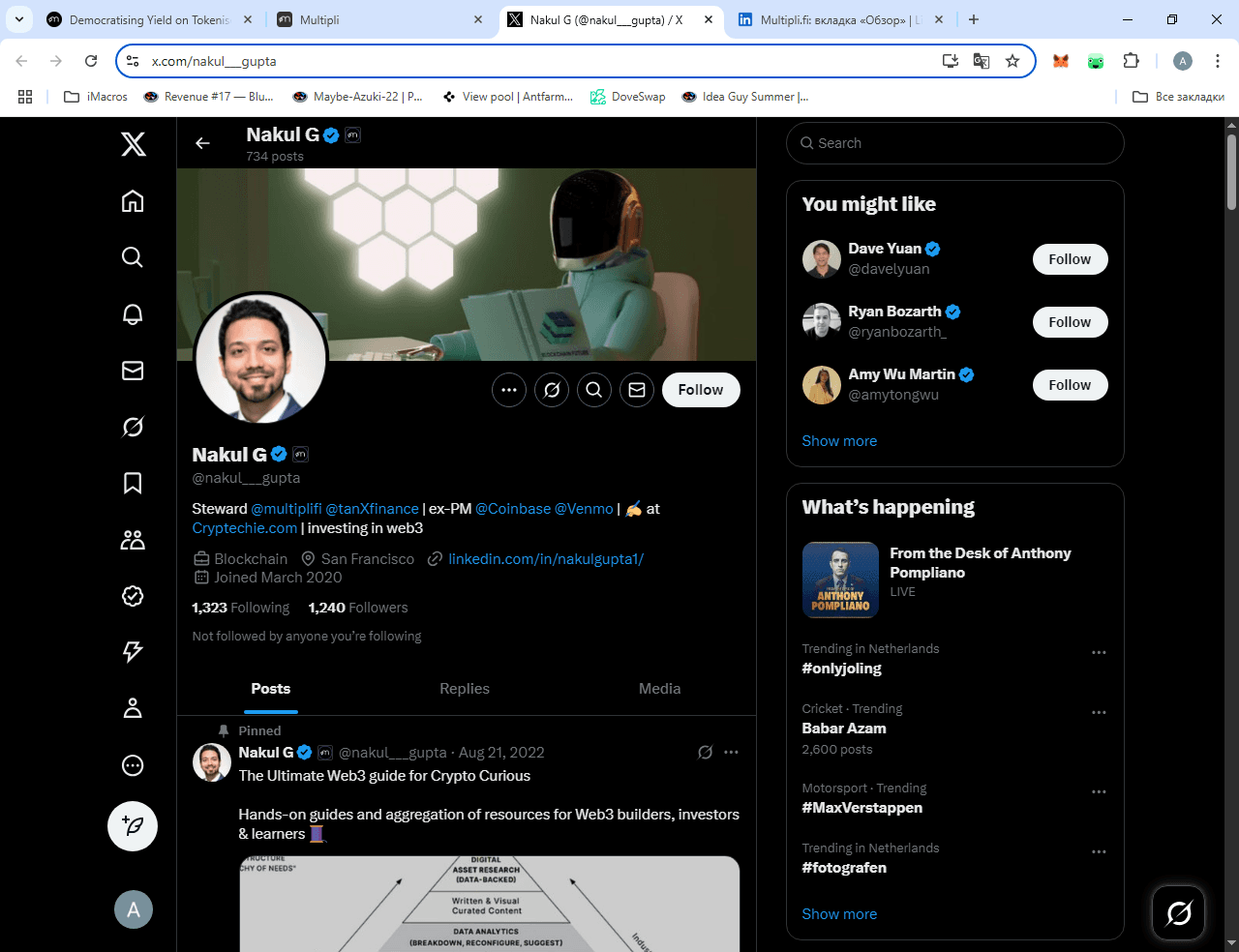1239x952 pixels.
Task: Go back with the profile header arrow
Action: point(202,143)
